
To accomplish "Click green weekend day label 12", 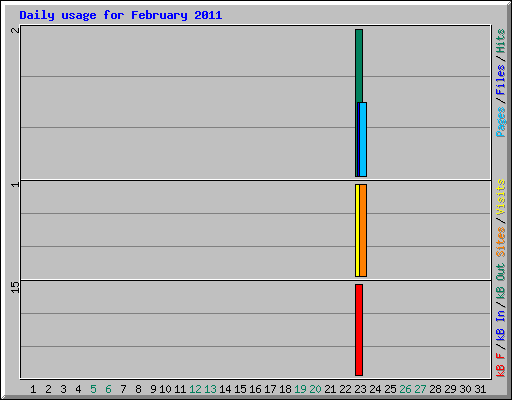I will pos(195,389).
